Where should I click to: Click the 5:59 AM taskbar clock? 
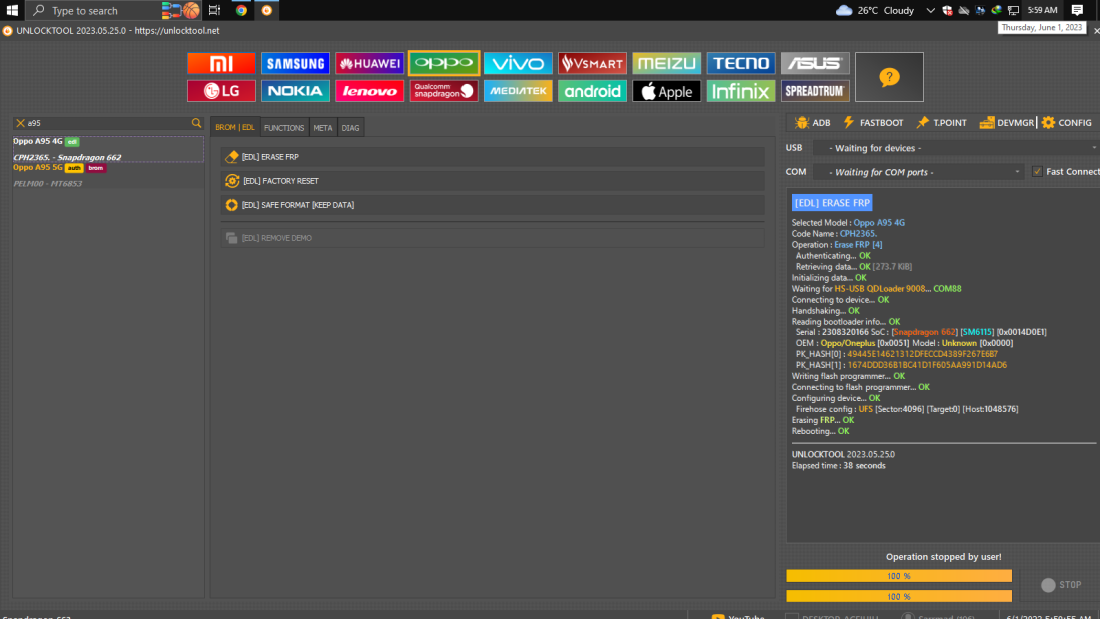[1042, 10]
